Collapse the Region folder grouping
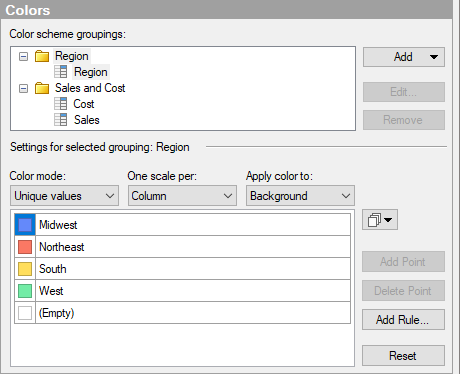460x374 pixels. click(x=23, y=56)
